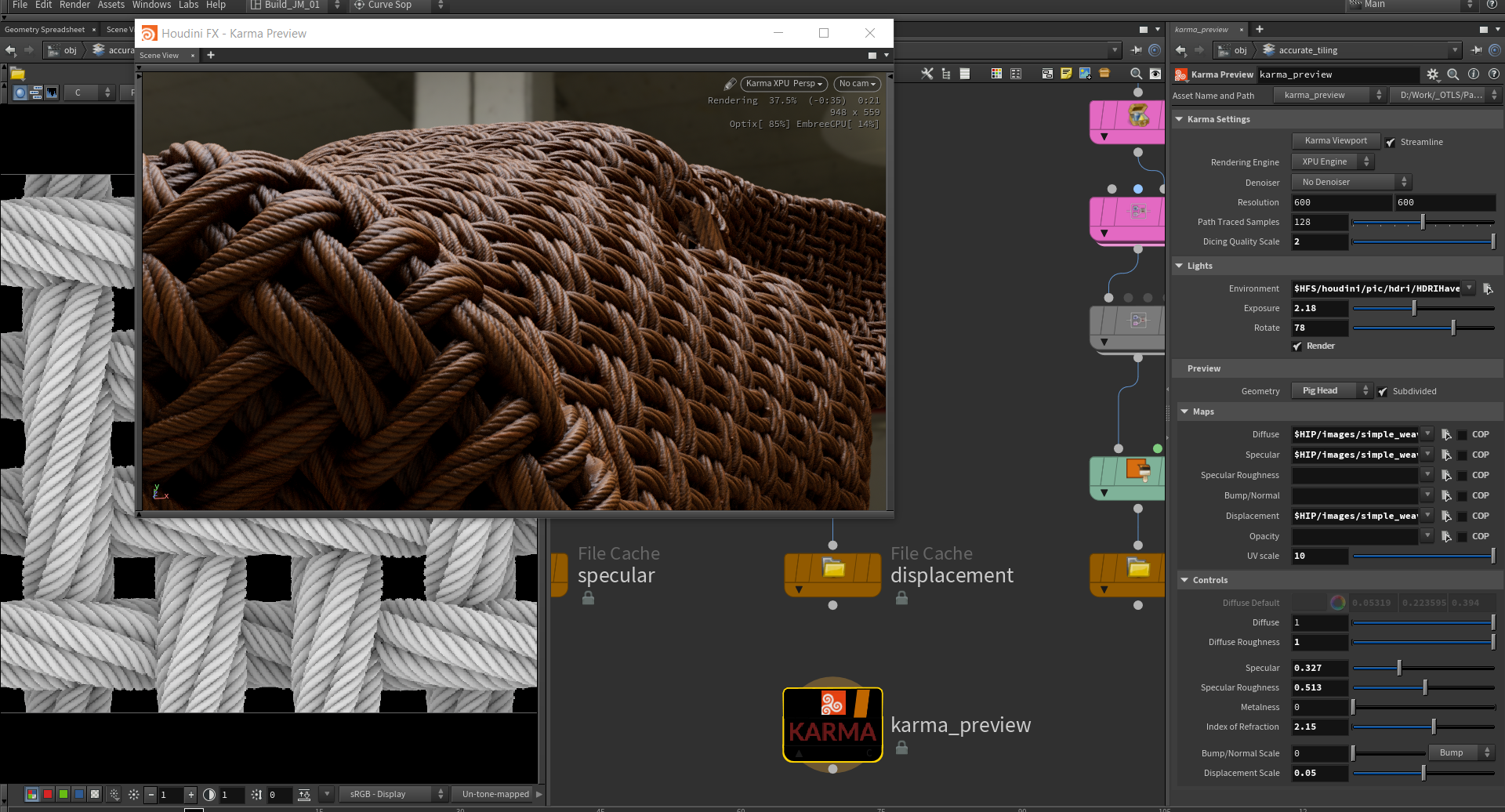Open the color palette icon in network toolbar
This screenshot has height=812, width=1505.
tap(996, 74)
